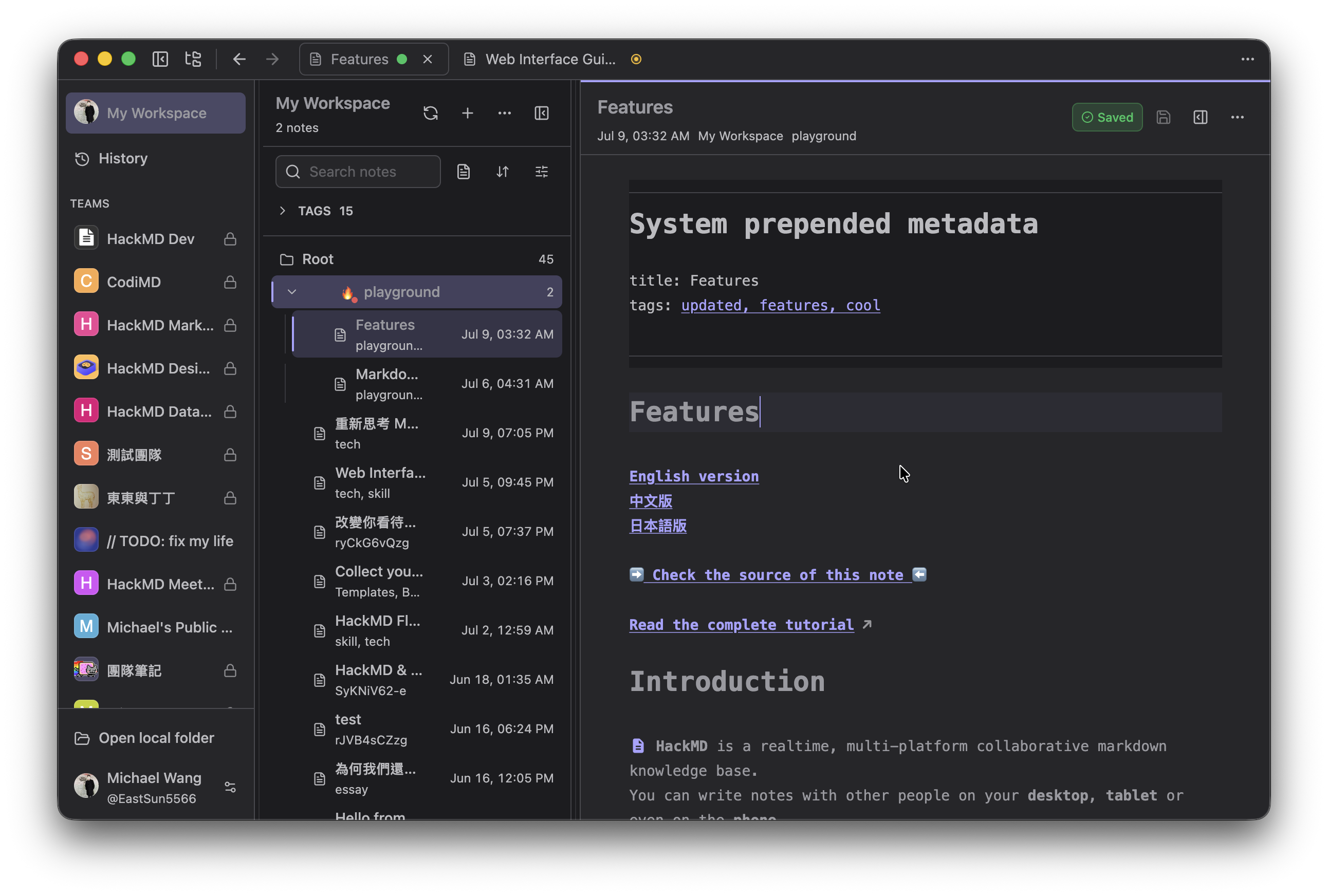Toggle the split view panel icon in note header

[x=1201, y=117]
